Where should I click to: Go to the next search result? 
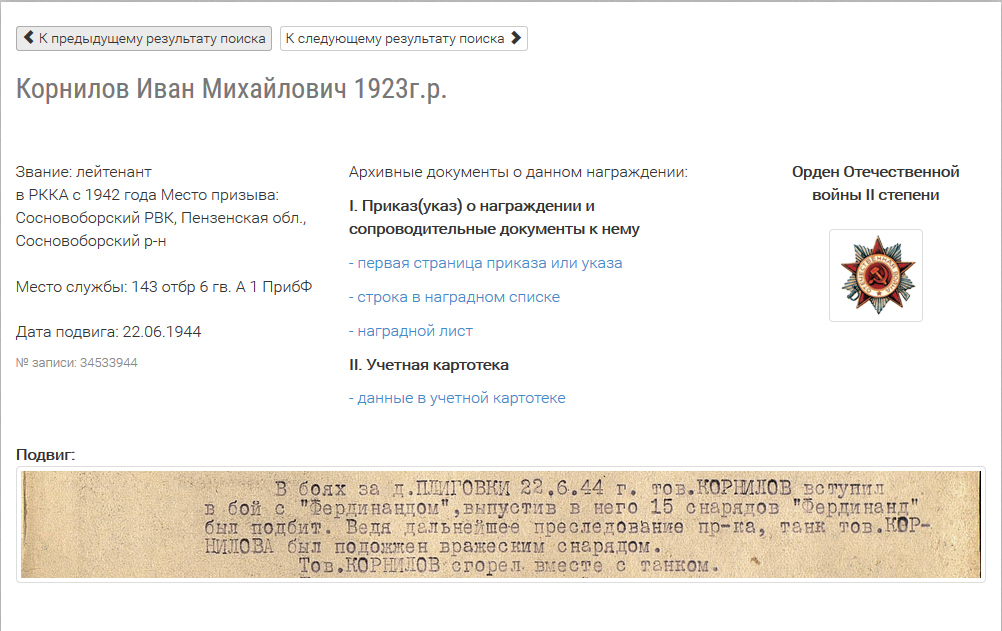[403, 39]
